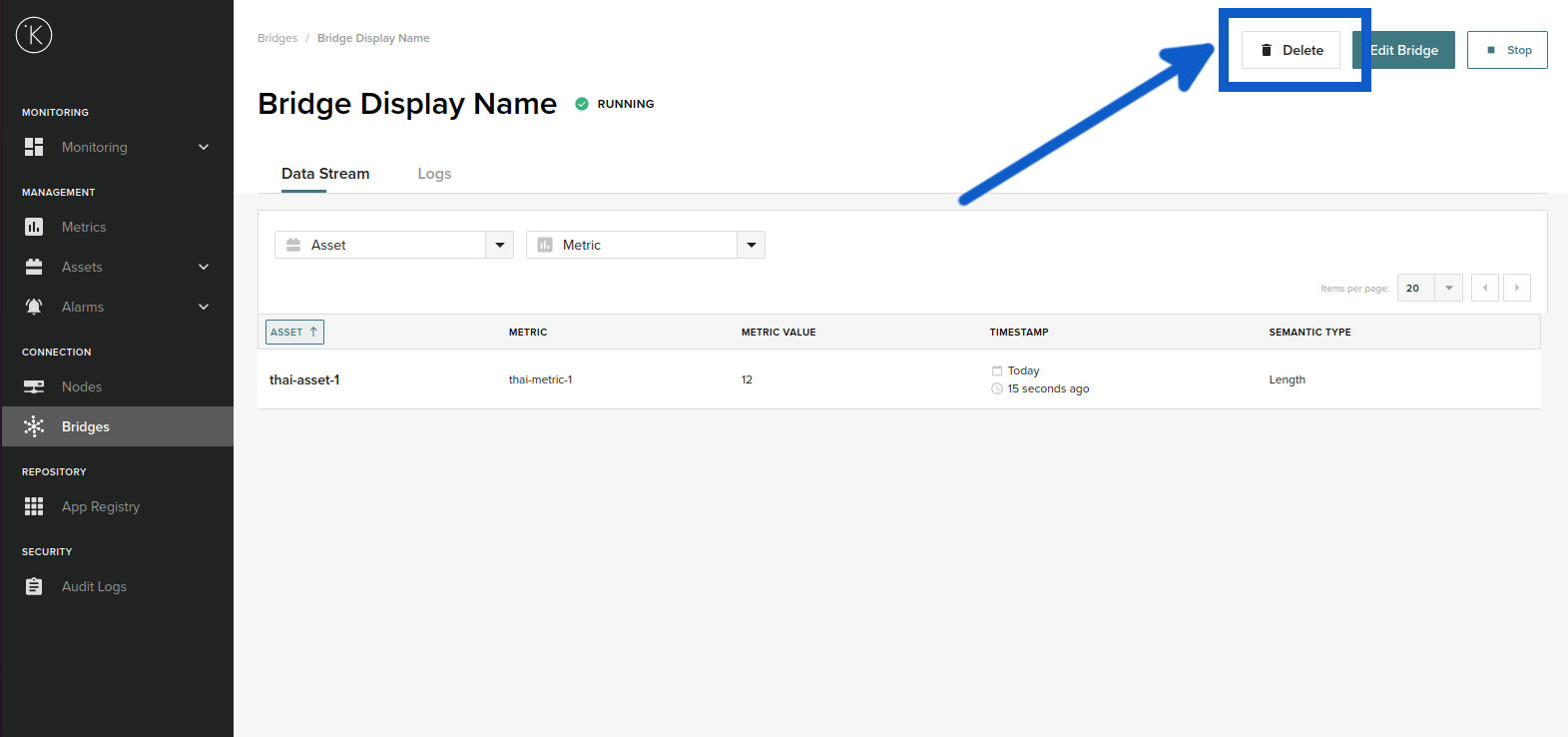Open Nodes via its sidebar icon
The width and height of the screenshot is (1568, 737).
(x=34, y=386)
